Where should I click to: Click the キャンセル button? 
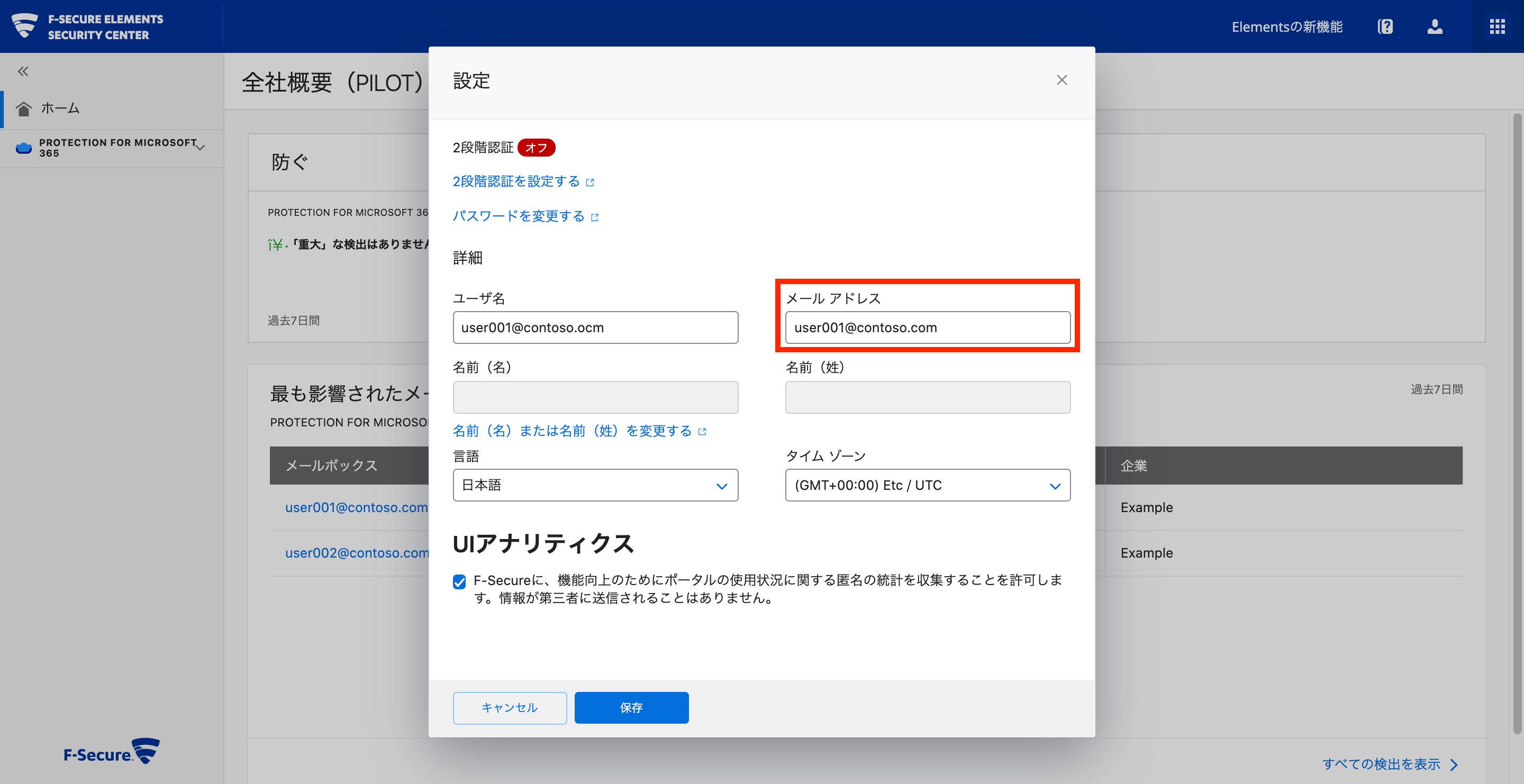pos(510,708)
